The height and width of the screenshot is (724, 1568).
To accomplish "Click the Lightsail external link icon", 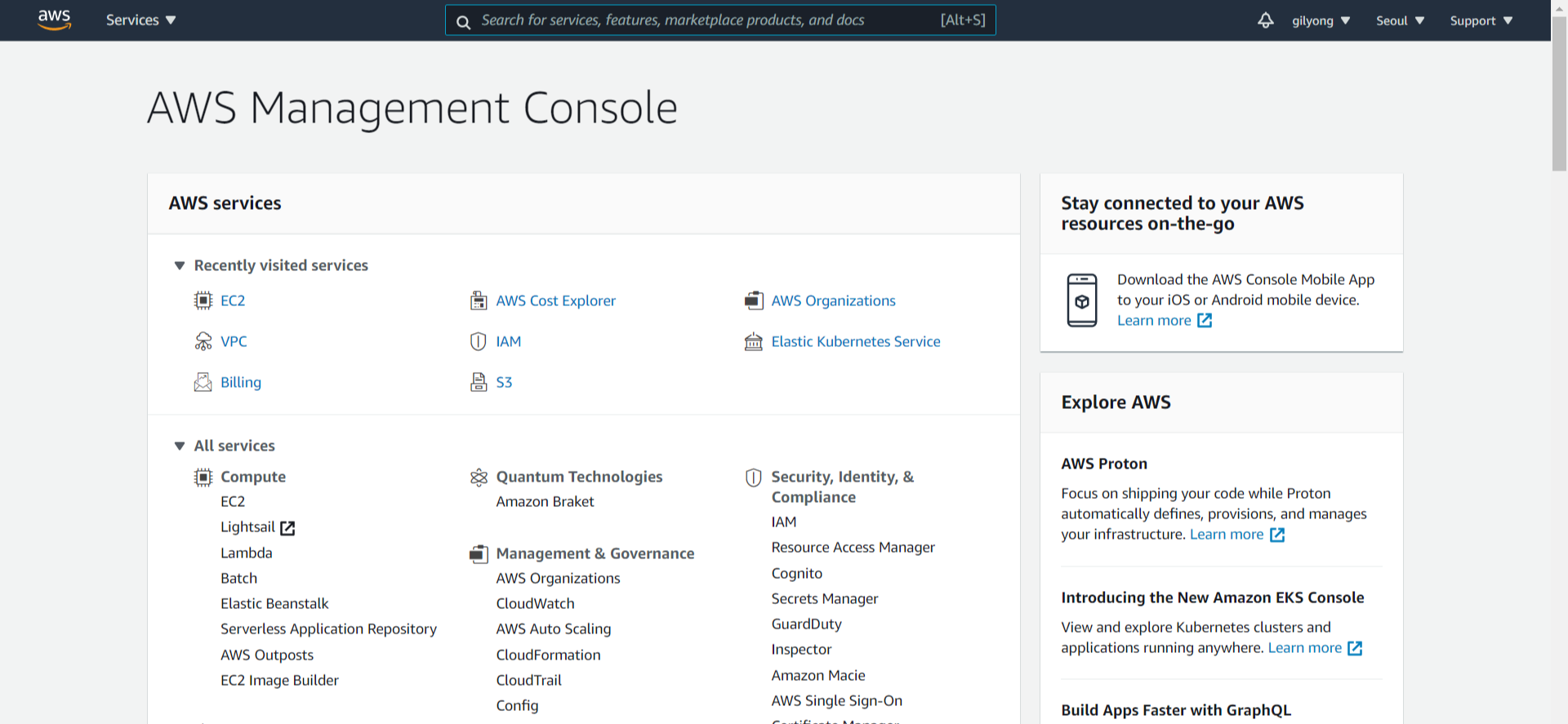I will click(x=287, y=528).
